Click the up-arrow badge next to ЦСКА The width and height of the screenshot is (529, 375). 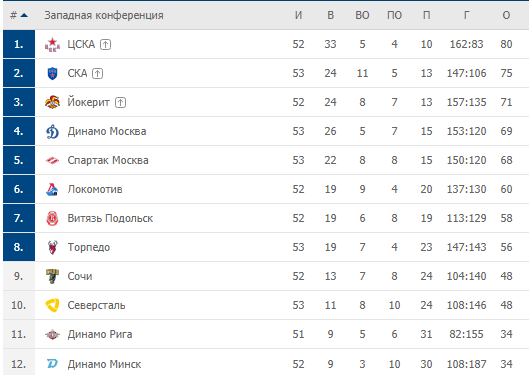[x=105, y=45]
